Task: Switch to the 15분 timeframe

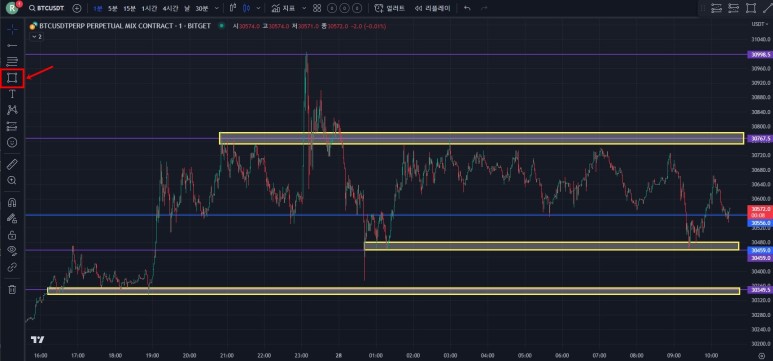Action: pos(129,8)
